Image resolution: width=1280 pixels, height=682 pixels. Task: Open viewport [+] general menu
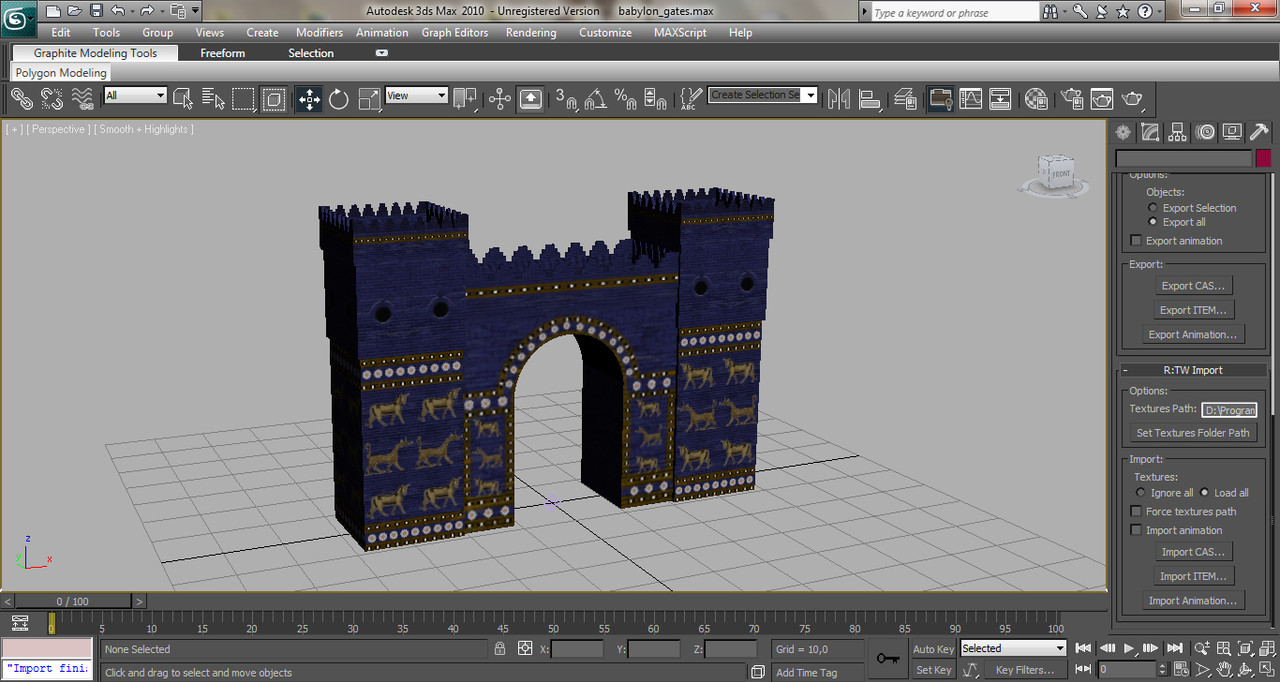[14, 129]
